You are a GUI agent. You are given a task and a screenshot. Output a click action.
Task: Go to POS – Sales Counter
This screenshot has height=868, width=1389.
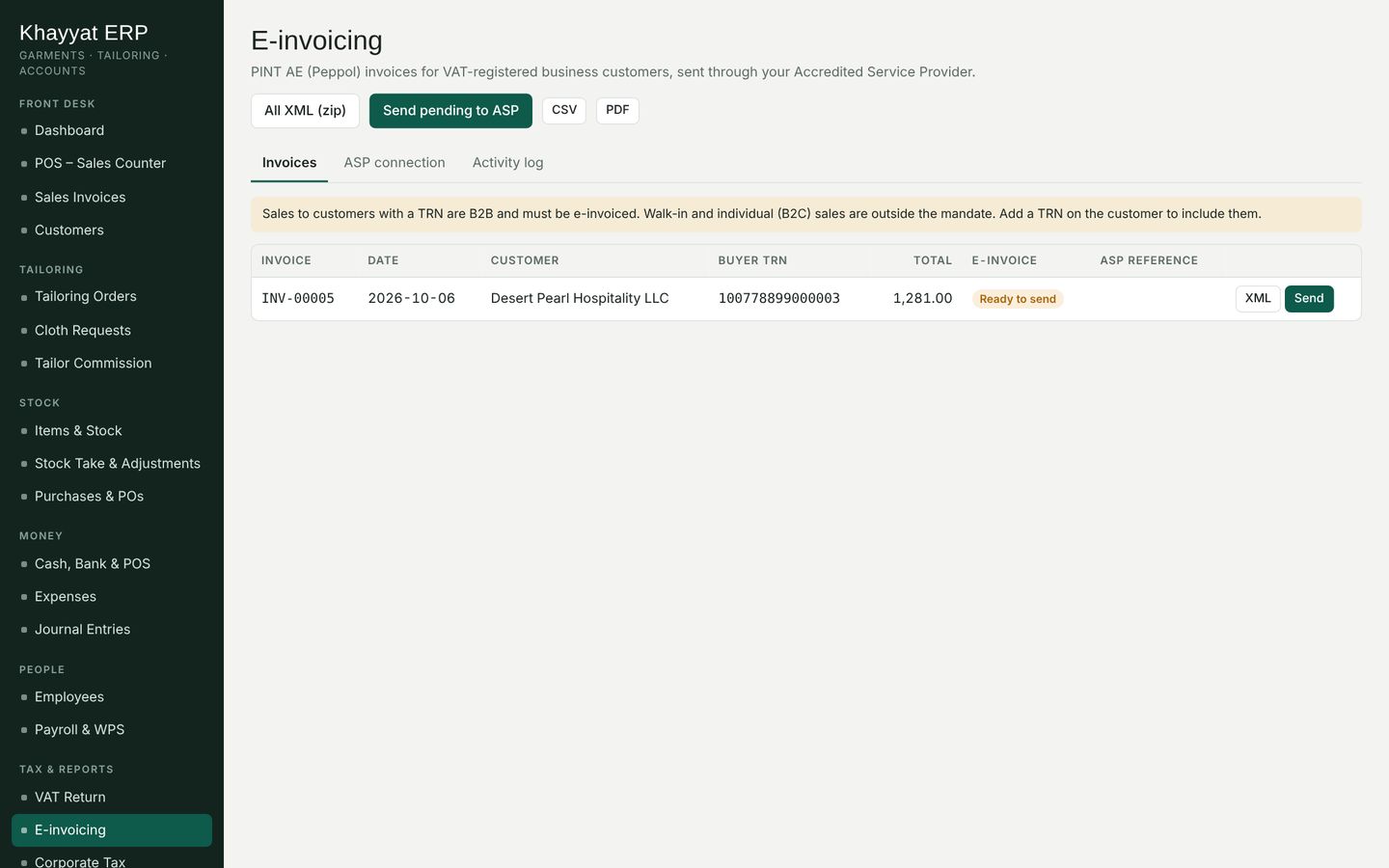coord(112,163)
